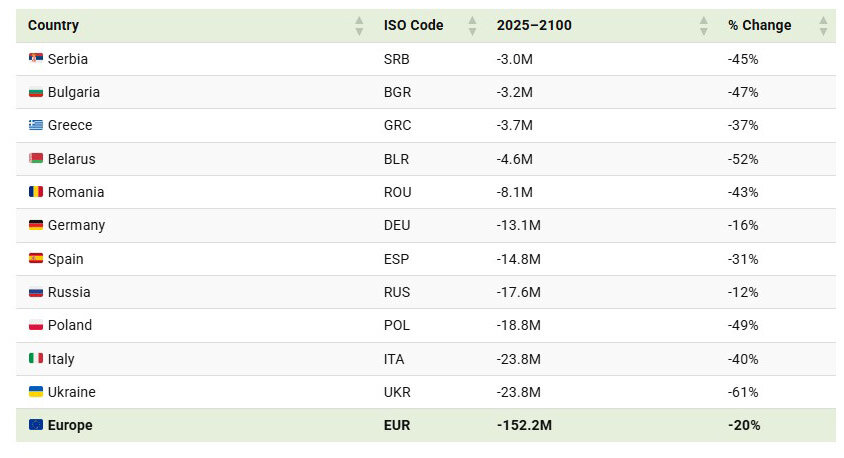Click the Ukraine flag icon
Viewport: 844px width, 458px height.
click(36, 392)
